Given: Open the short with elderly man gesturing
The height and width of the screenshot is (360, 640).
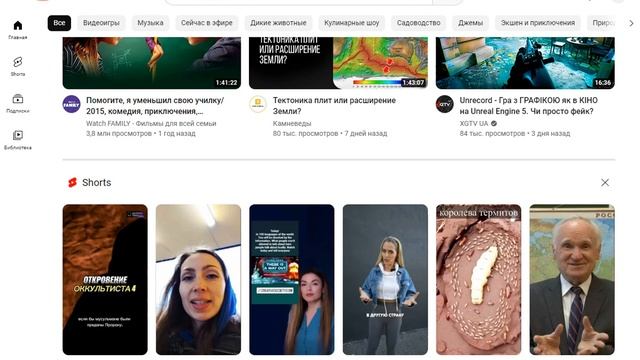Looking at the screenshot, I should click(x=572, y=280).
